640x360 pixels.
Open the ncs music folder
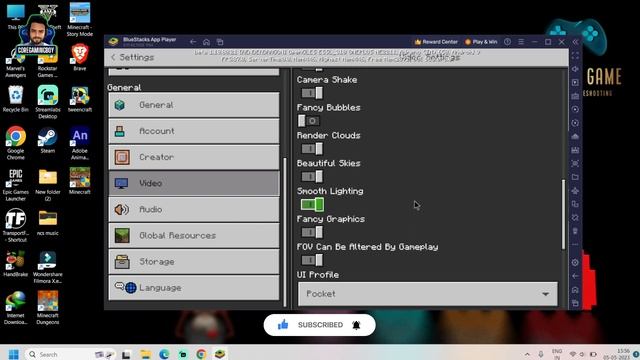pos(48,223)
